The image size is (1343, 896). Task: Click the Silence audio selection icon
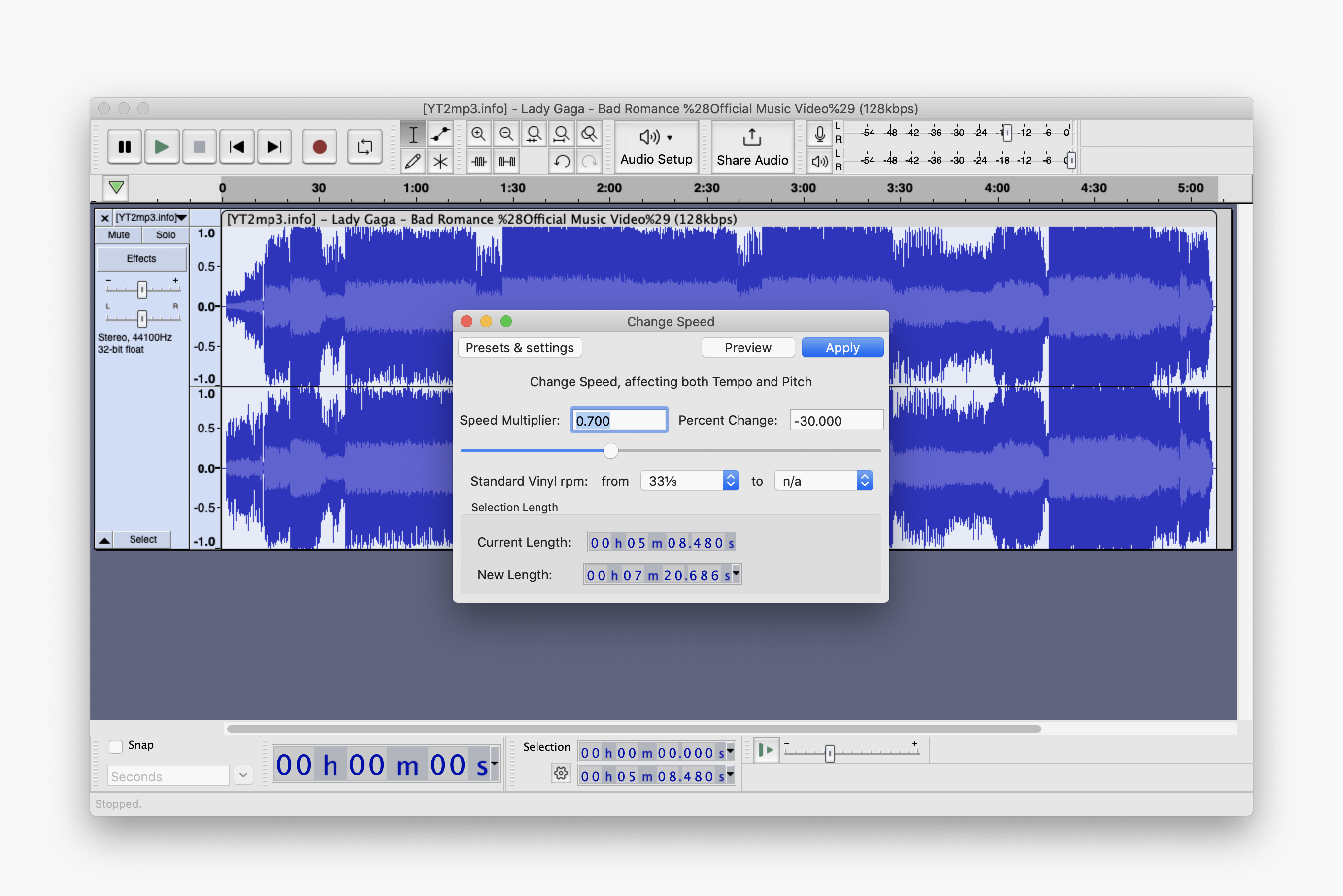pyautogui.click(x=506, y=162)
